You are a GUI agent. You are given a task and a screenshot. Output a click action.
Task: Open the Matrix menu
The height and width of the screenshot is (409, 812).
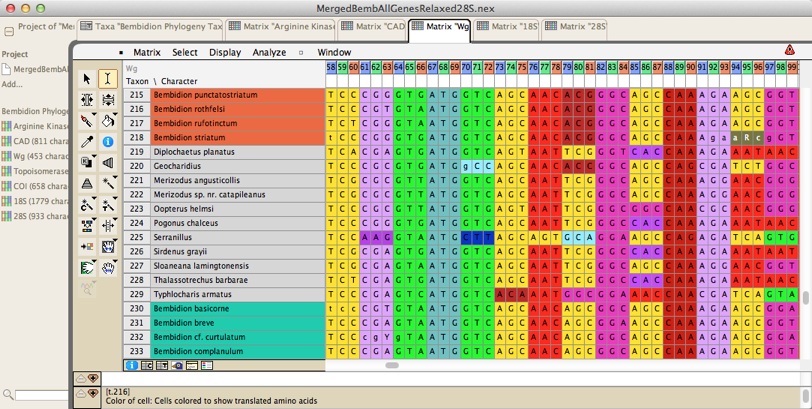pyautogui.click(x=147, y=52)
